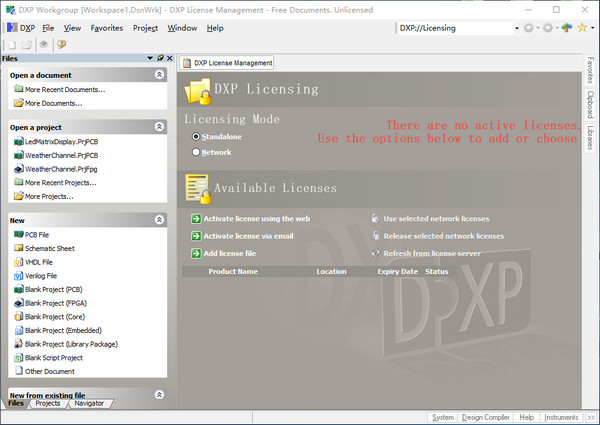Viewport: 600px width, 425px height.
Task: Click Activate license using the web
Action: [x=257, y=219]
